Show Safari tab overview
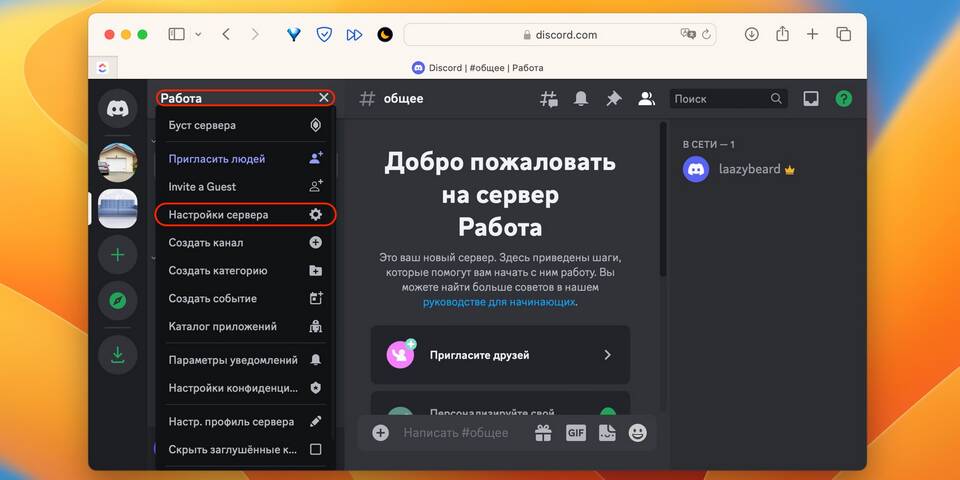 coord(844,34)
